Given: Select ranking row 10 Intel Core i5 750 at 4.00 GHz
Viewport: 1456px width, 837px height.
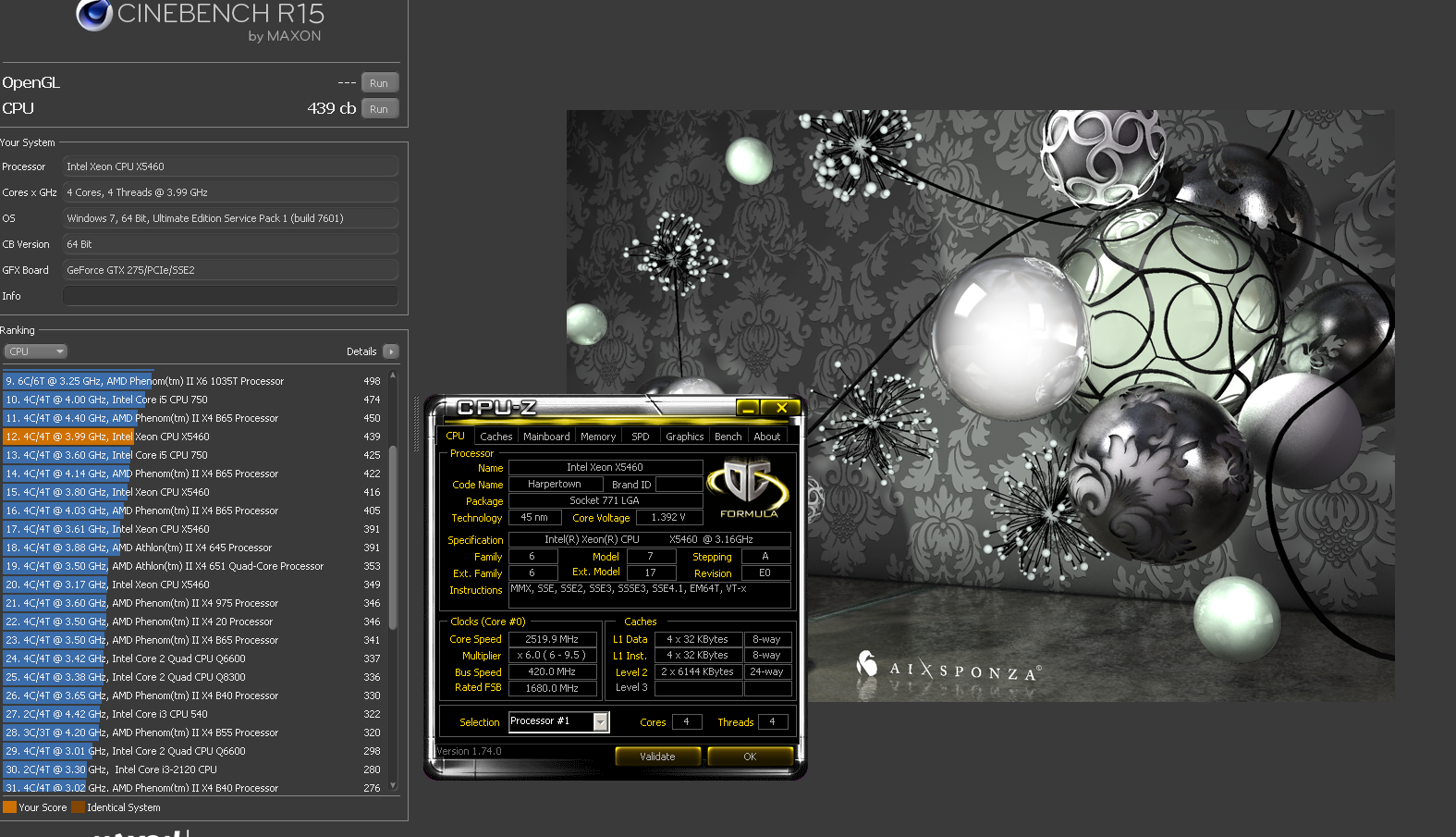Looking at the screenshot, I should pyautogui.click(x=193, y=400).
